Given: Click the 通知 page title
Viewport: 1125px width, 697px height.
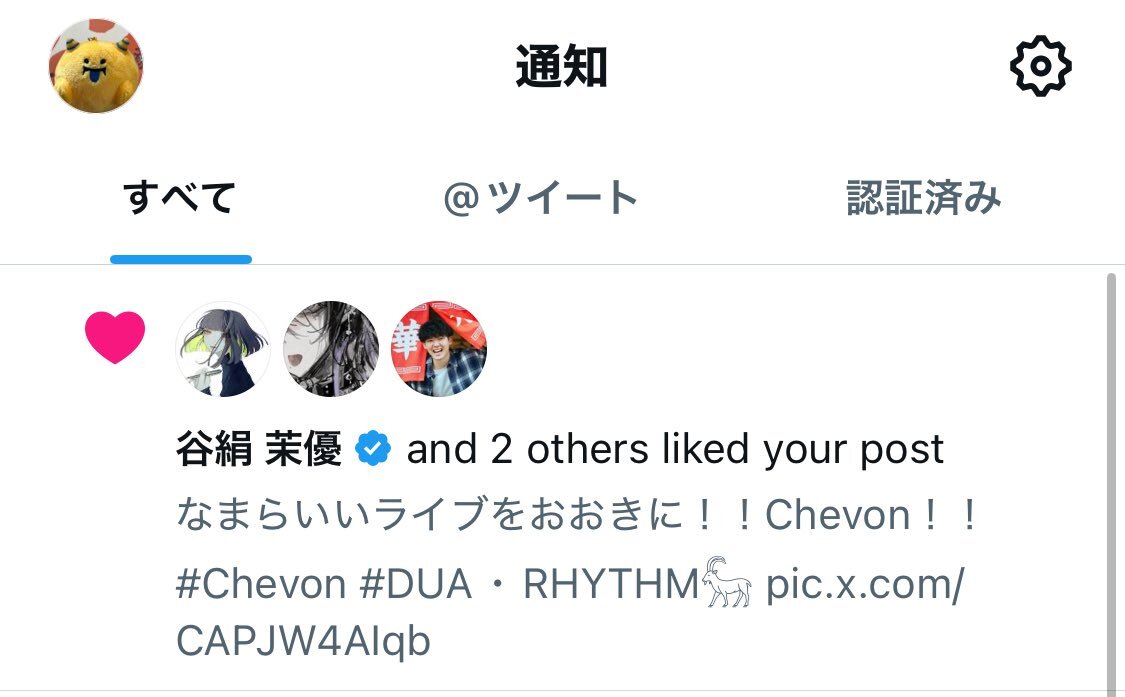Looking at the screenshot, I should pos(562,66).
